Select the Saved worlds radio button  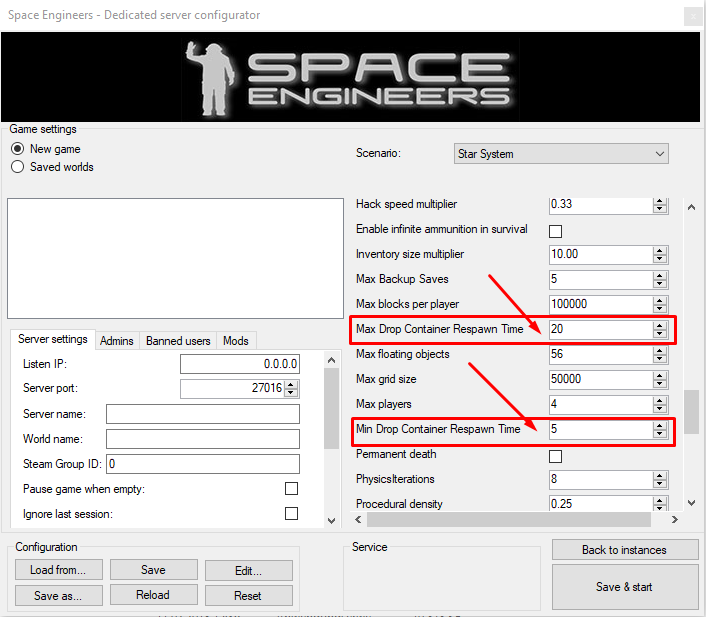17,167
